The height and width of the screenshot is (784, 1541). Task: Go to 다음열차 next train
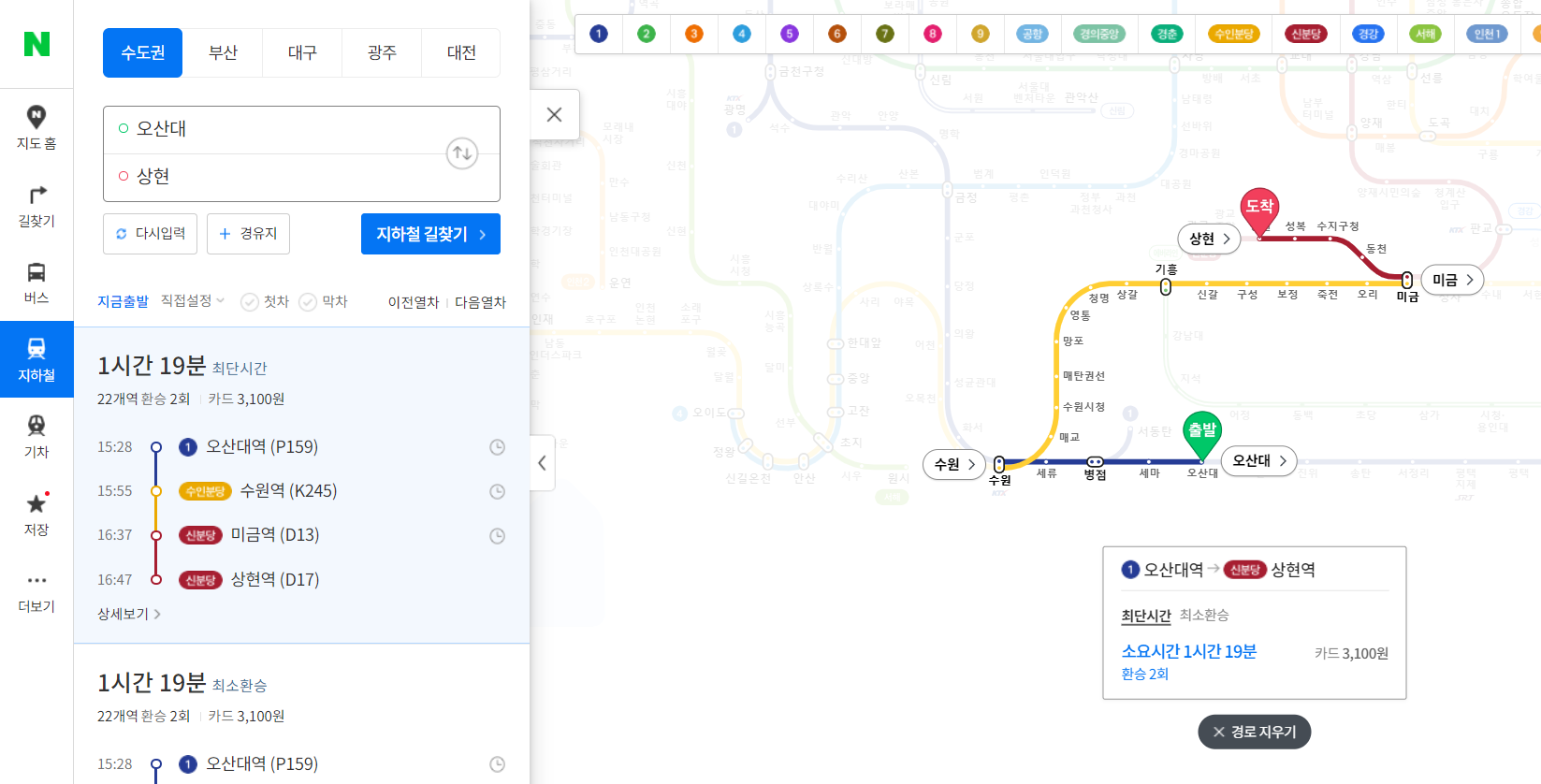click(x=480, y=302)
